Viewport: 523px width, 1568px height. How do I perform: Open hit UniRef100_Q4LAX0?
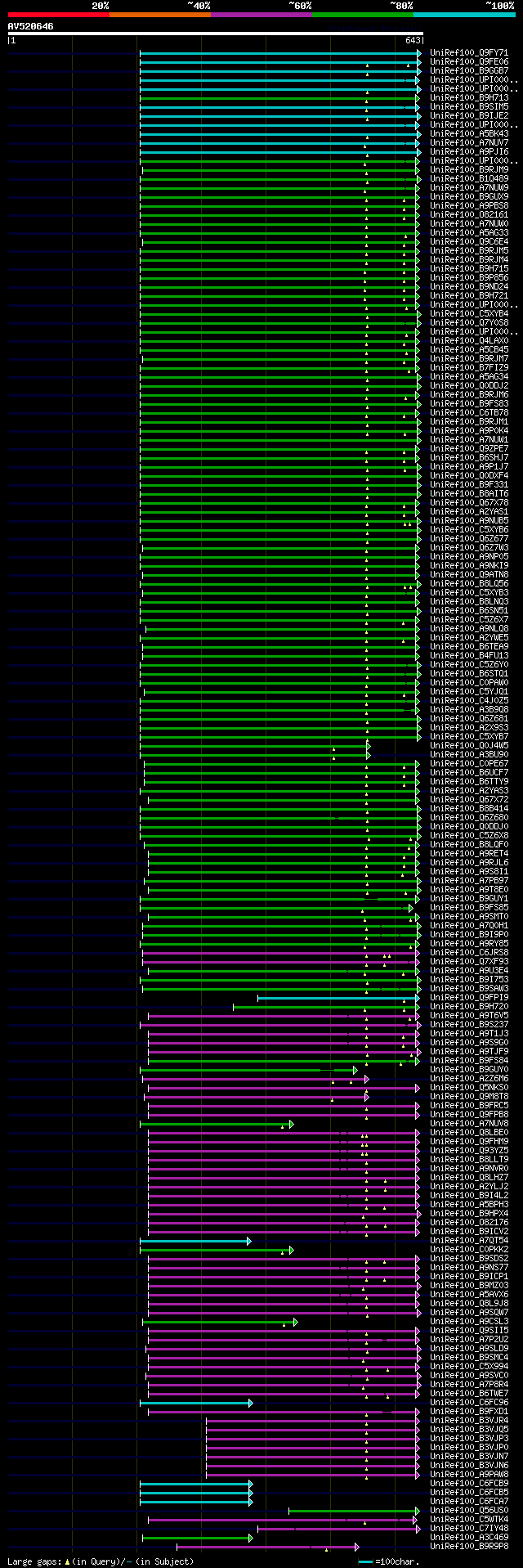coord(469,341)
